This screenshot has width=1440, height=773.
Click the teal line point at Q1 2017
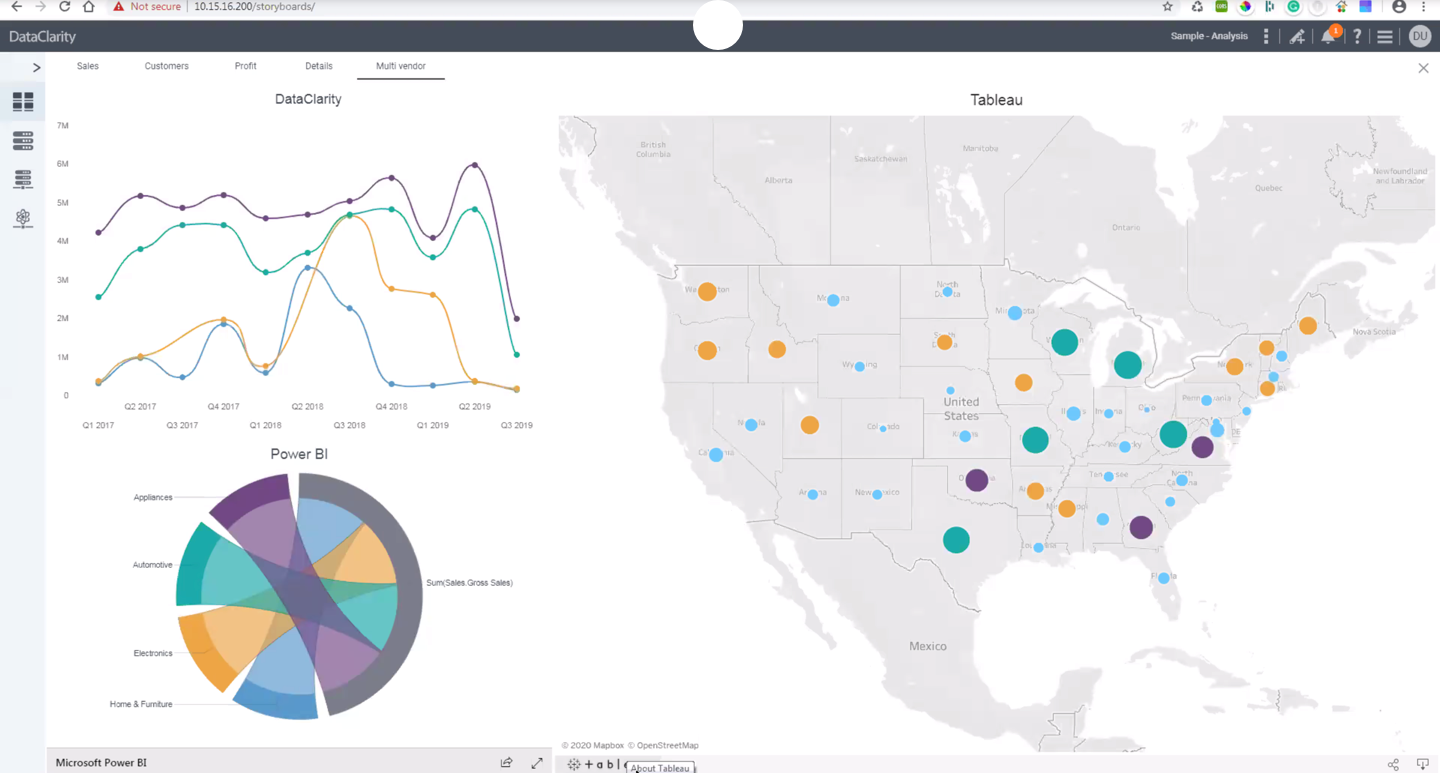pos(98,297)
